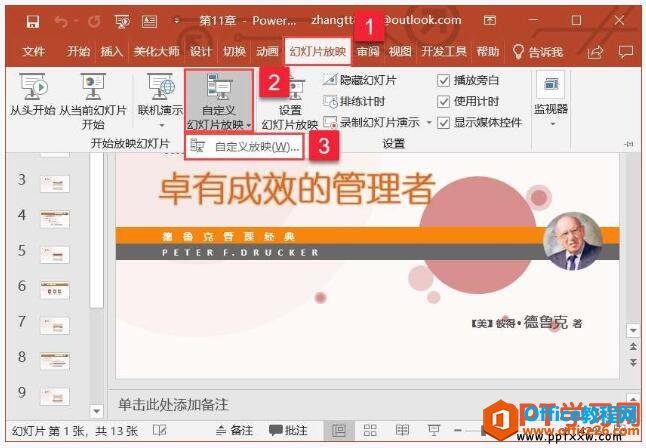
Task: Switch to the 设计 tab
Action: coord(201,52)
